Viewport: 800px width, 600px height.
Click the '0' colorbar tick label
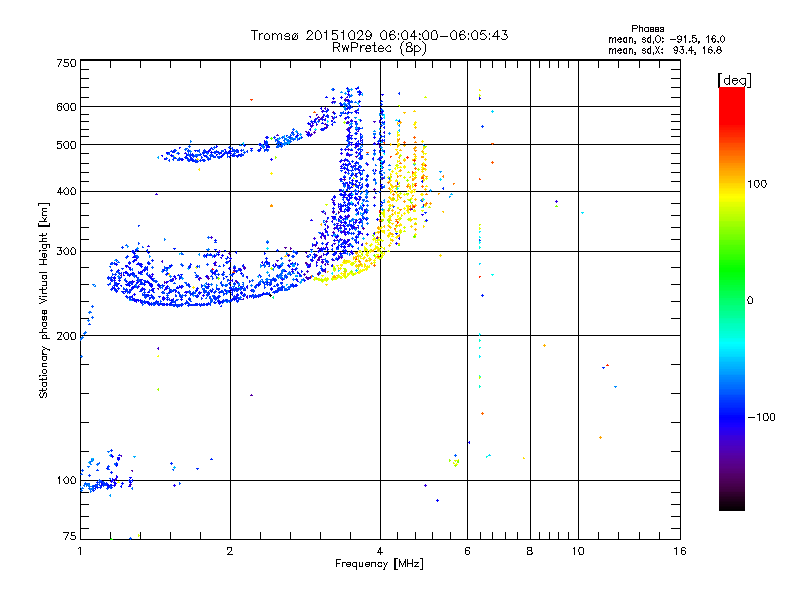[750, 301]
